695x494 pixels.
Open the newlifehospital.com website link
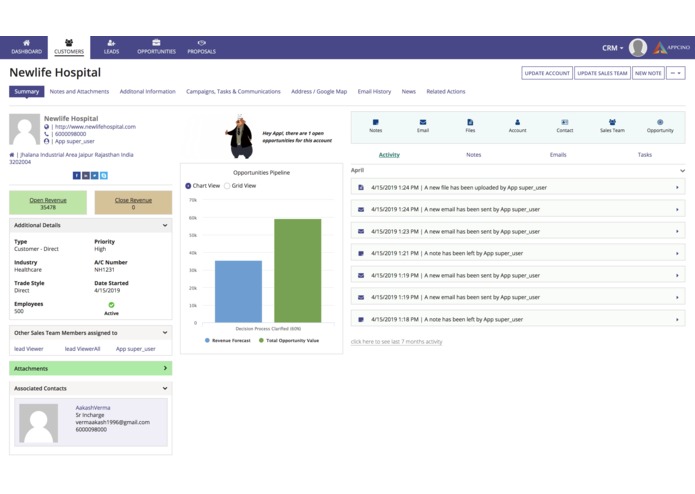click(95, 127)
